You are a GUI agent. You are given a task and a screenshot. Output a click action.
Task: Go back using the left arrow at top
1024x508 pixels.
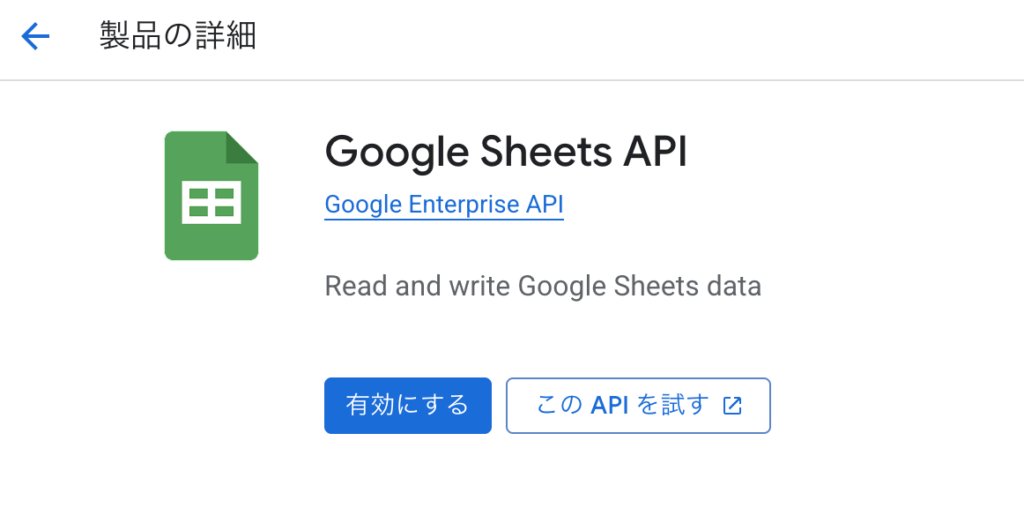(35, 36)
